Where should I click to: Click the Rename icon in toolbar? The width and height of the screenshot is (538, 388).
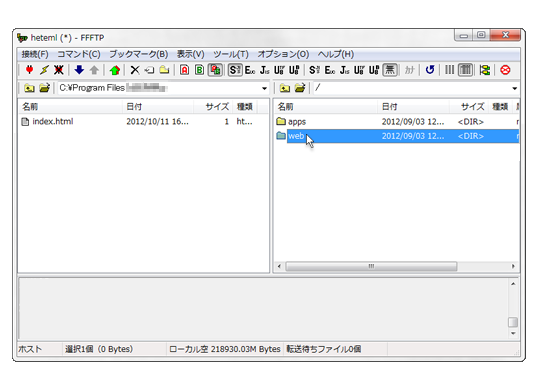149,70
